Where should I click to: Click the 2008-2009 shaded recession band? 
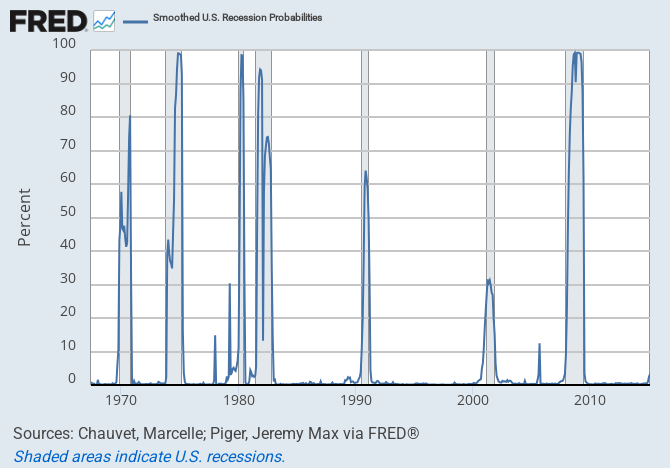point(574,250)
